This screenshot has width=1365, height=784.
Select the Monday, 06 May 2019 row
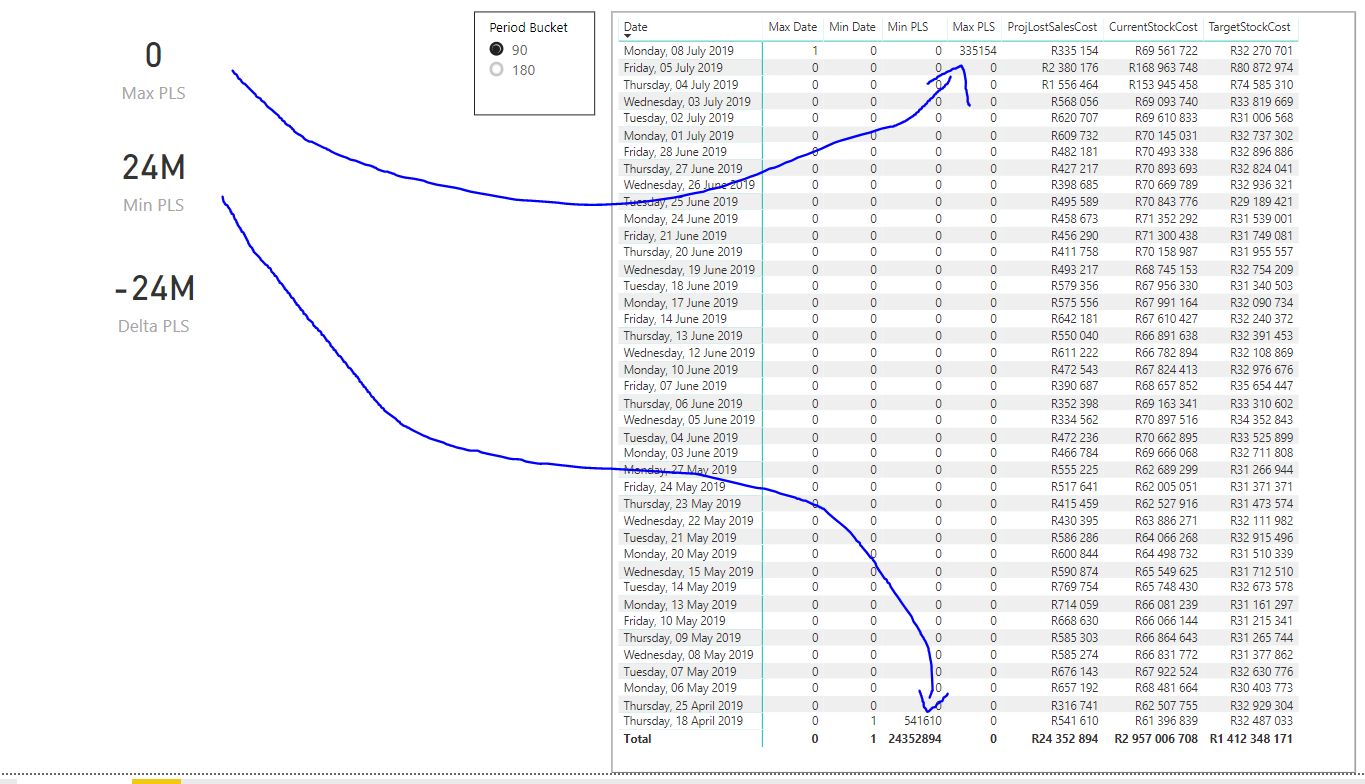(958, 688)
